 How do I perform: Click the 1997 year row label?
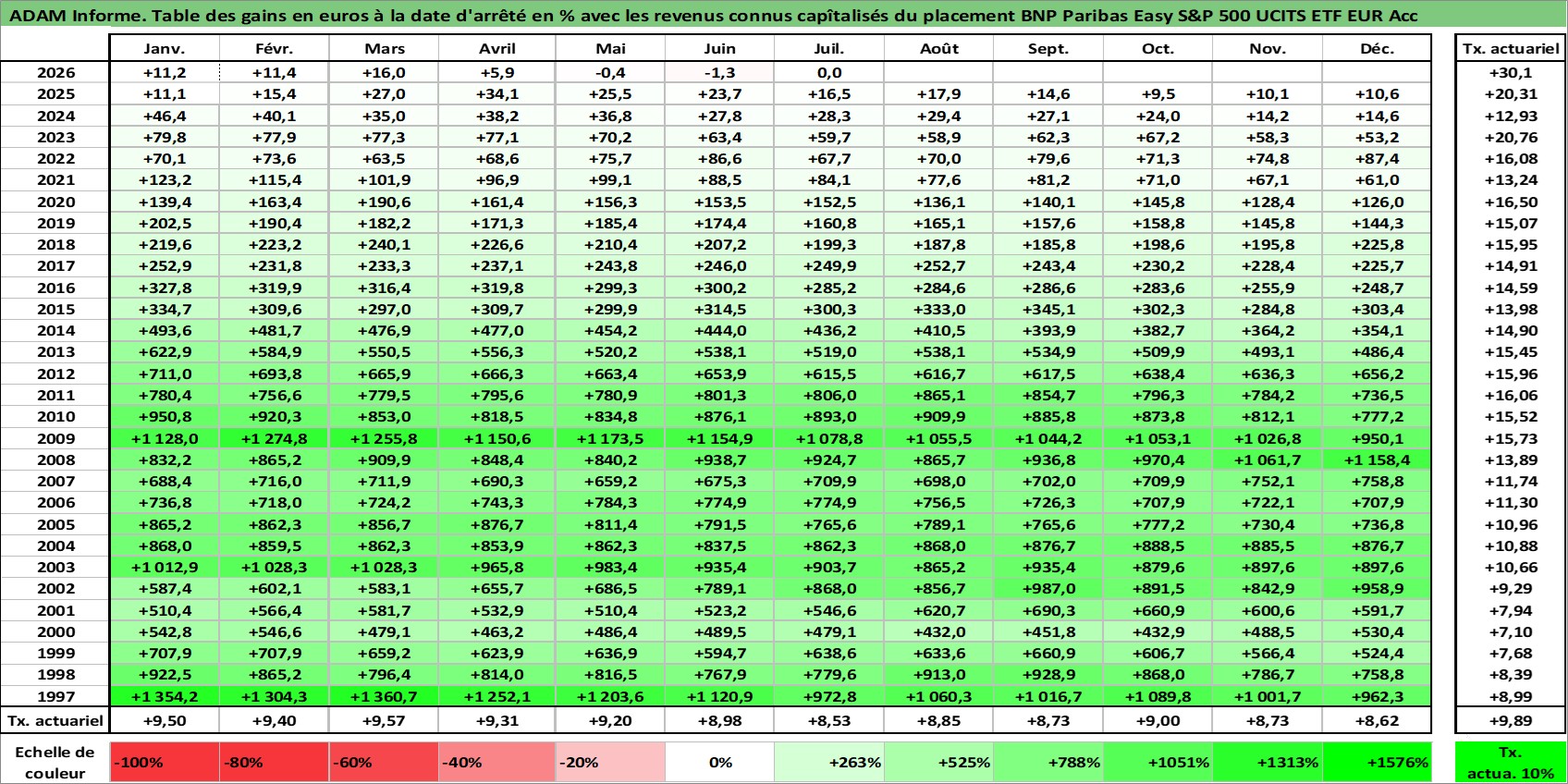(x=55, y=696)
